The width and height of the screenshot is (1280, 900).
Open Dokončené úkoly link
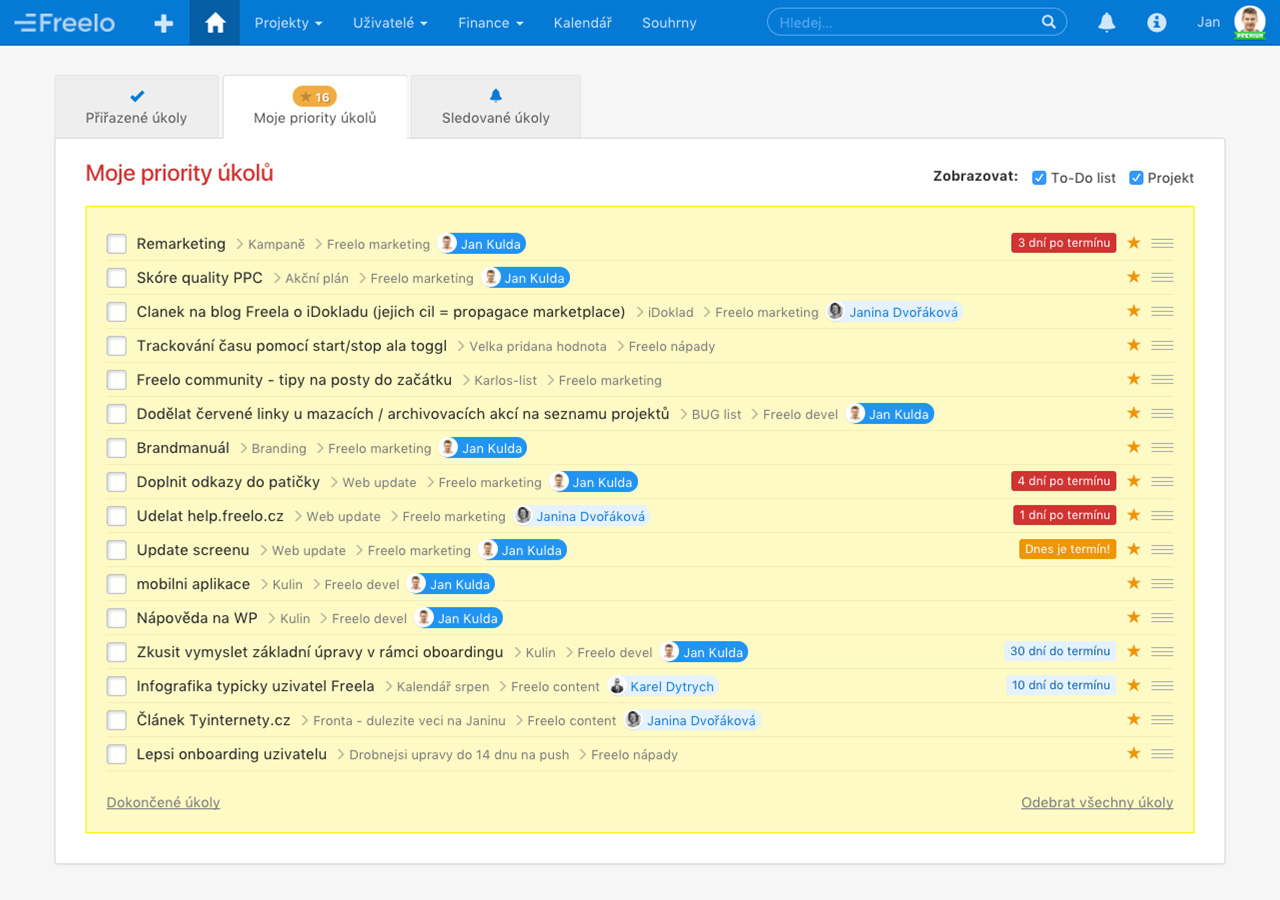163,802
